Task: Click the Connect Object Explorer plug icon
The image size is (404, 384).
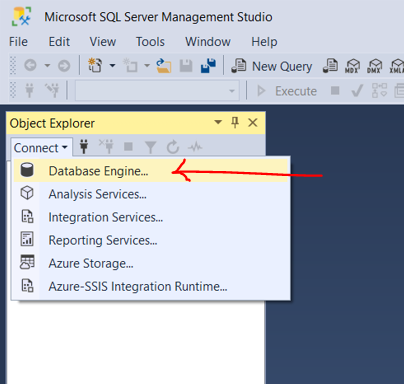Action: click(84, 147)
